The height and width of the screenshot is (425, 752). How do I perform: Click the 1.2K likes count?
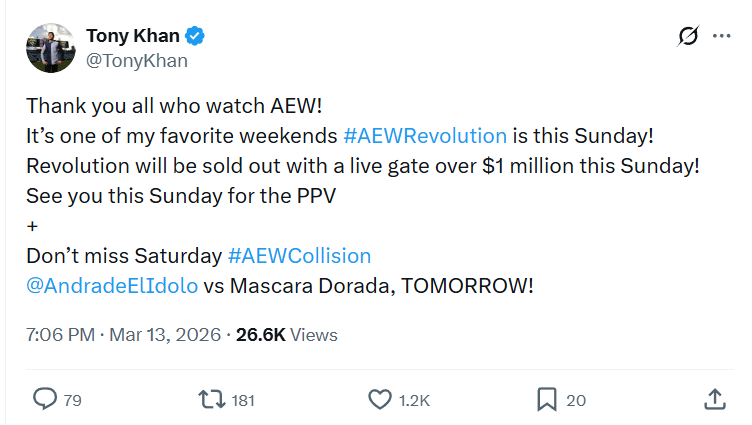point(414,400)
